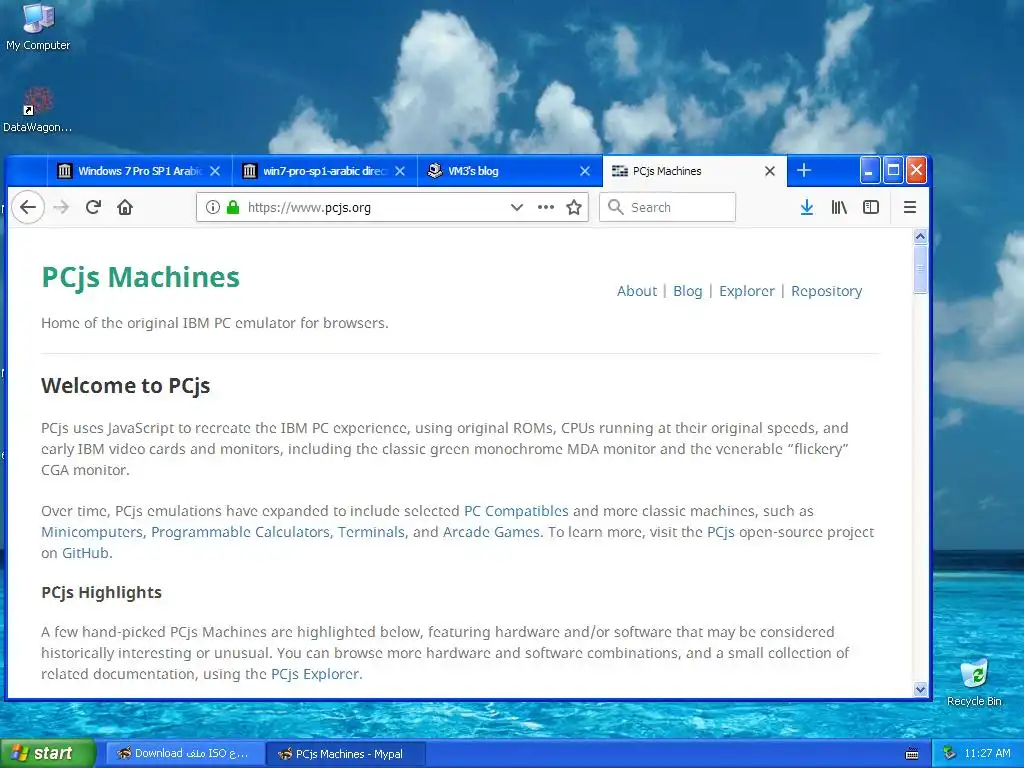Follow the Arcade Games link
This screenshot has width=1024, height=768.
tap(491, 532)
